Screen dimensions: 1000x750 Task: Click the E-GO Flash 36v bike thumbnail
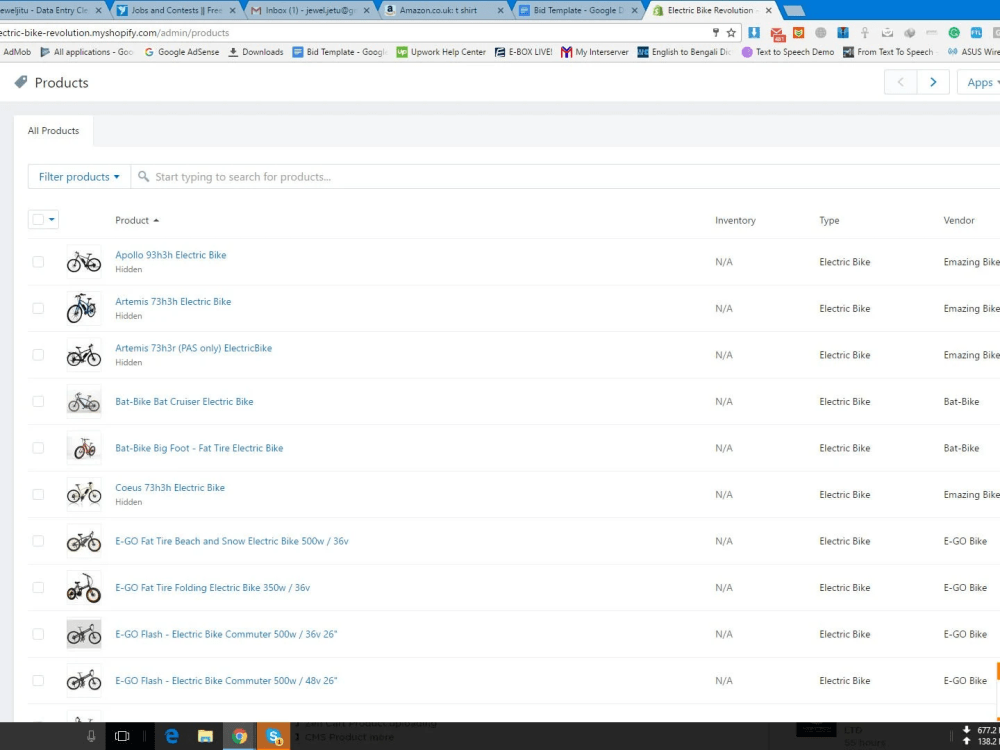coord(84,634)
